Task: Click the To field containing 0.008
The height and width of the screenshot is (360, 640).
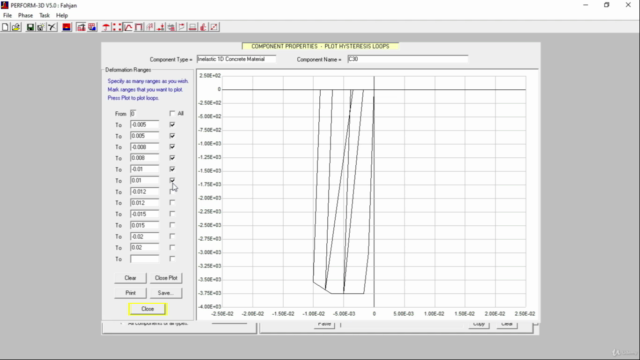Action: [x=144, y=158]
